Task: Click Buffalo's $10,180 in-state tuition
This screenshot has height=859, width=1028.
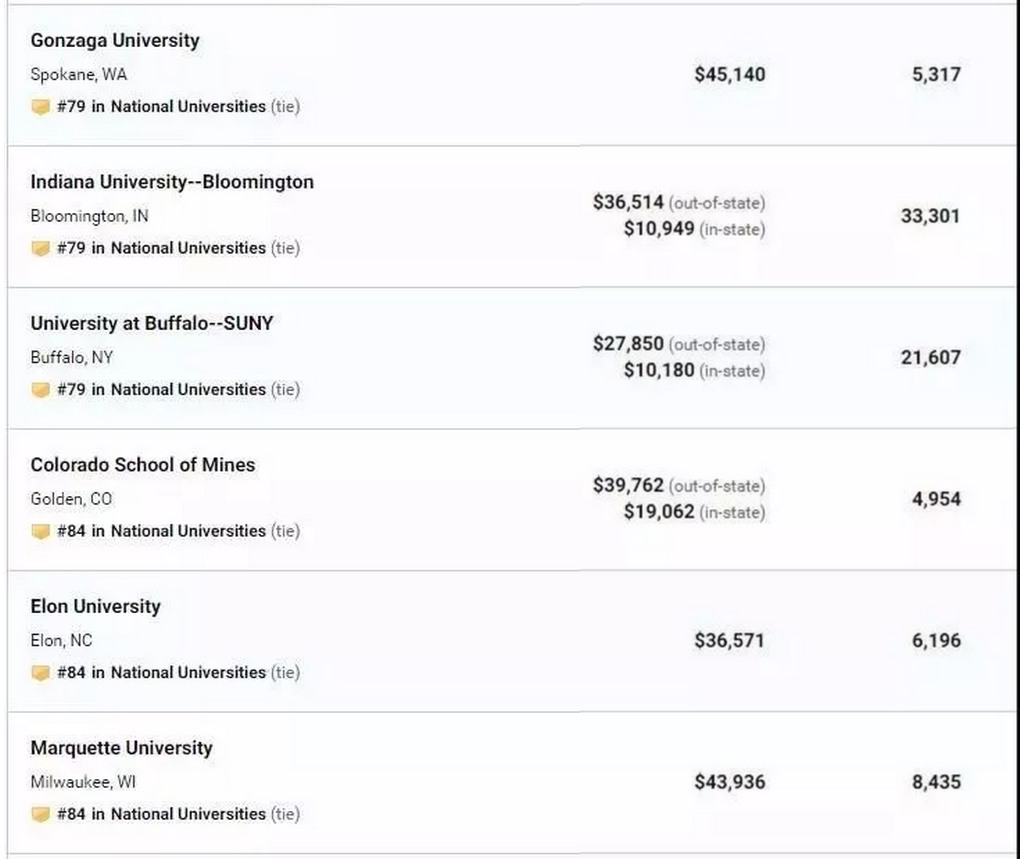Action: pyautogui.click(x=658, y=371)
